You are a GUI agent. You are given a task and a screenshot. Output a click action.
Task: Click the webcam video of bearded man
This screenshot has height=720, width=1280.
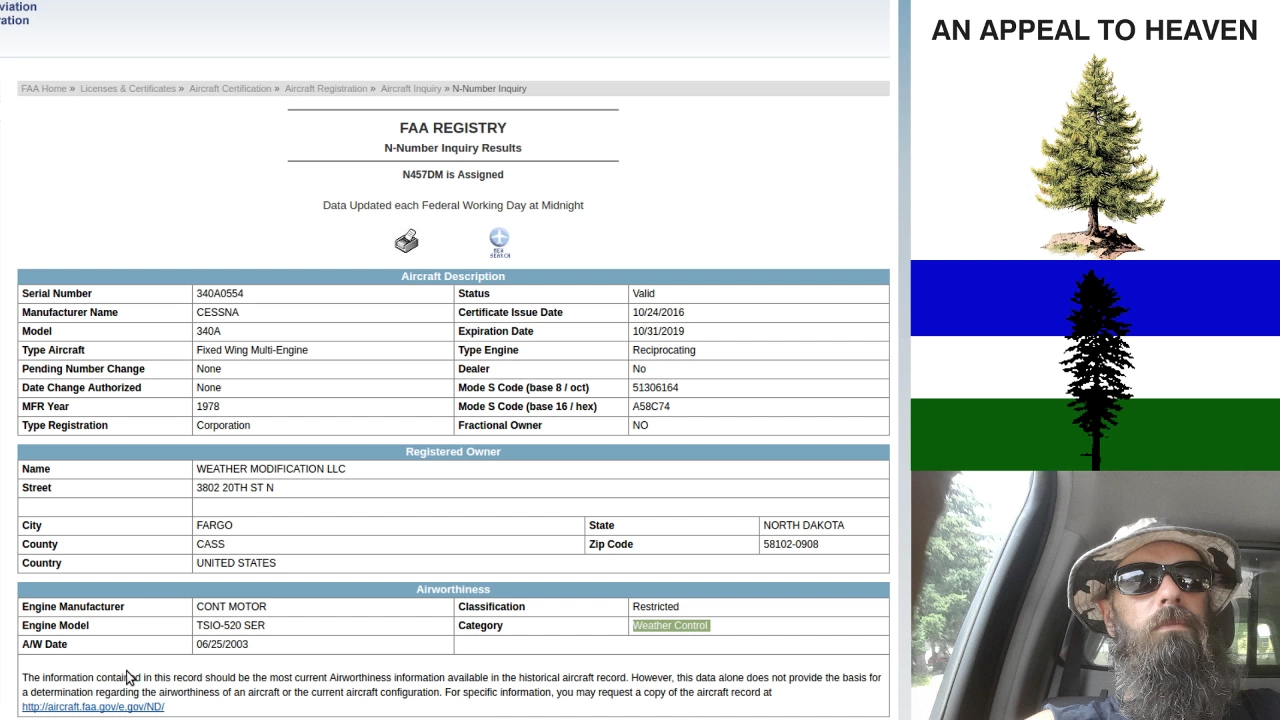(x=1095, y=596)
